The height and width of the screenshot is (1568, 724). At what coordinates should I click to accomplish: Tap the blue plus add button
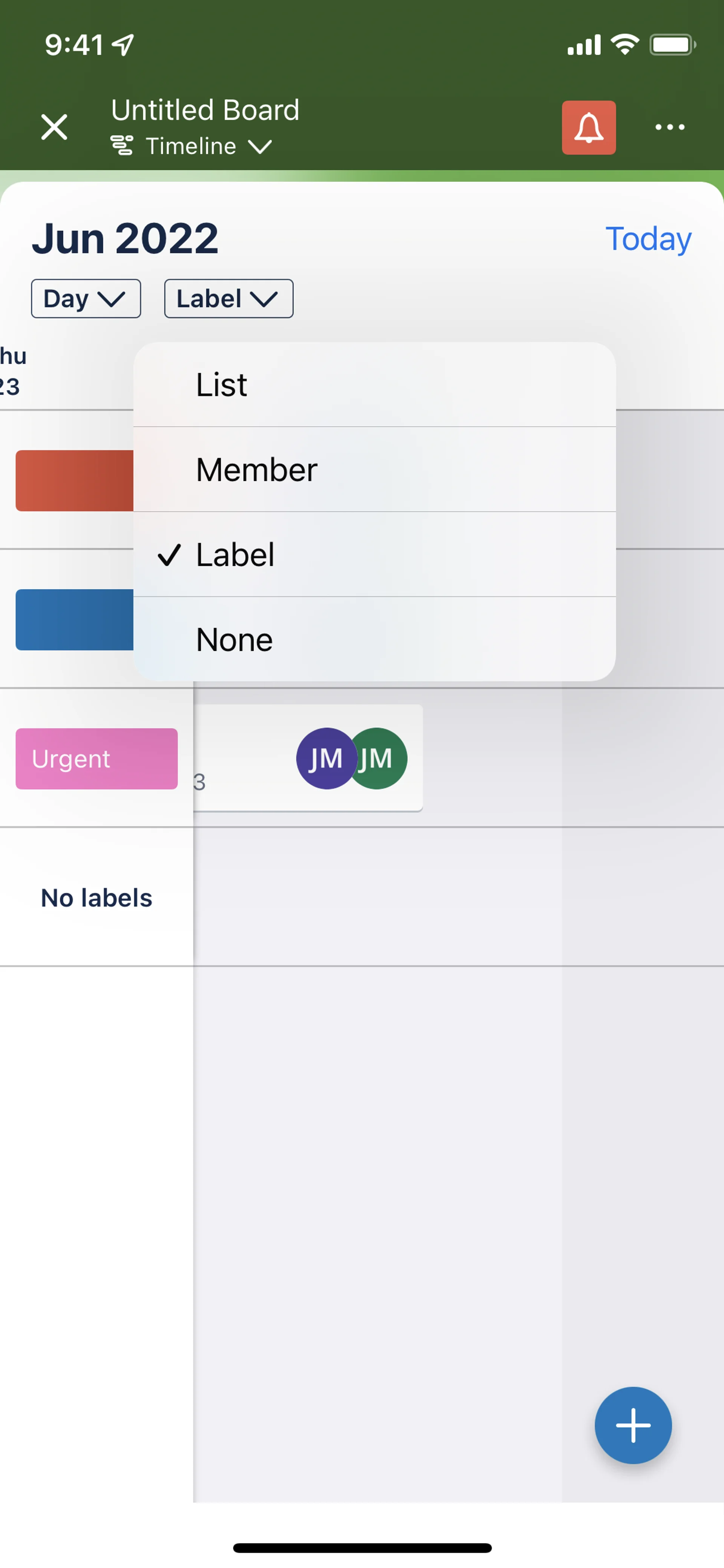(x=633, y=1425)
